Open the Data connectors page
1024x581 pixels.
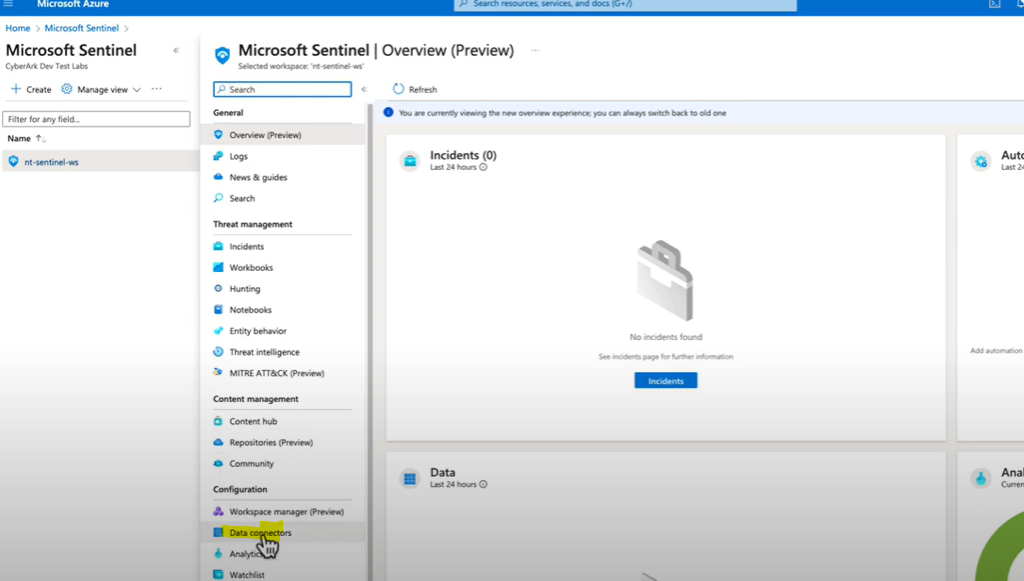pyautogui.click(x=257, y=532)
